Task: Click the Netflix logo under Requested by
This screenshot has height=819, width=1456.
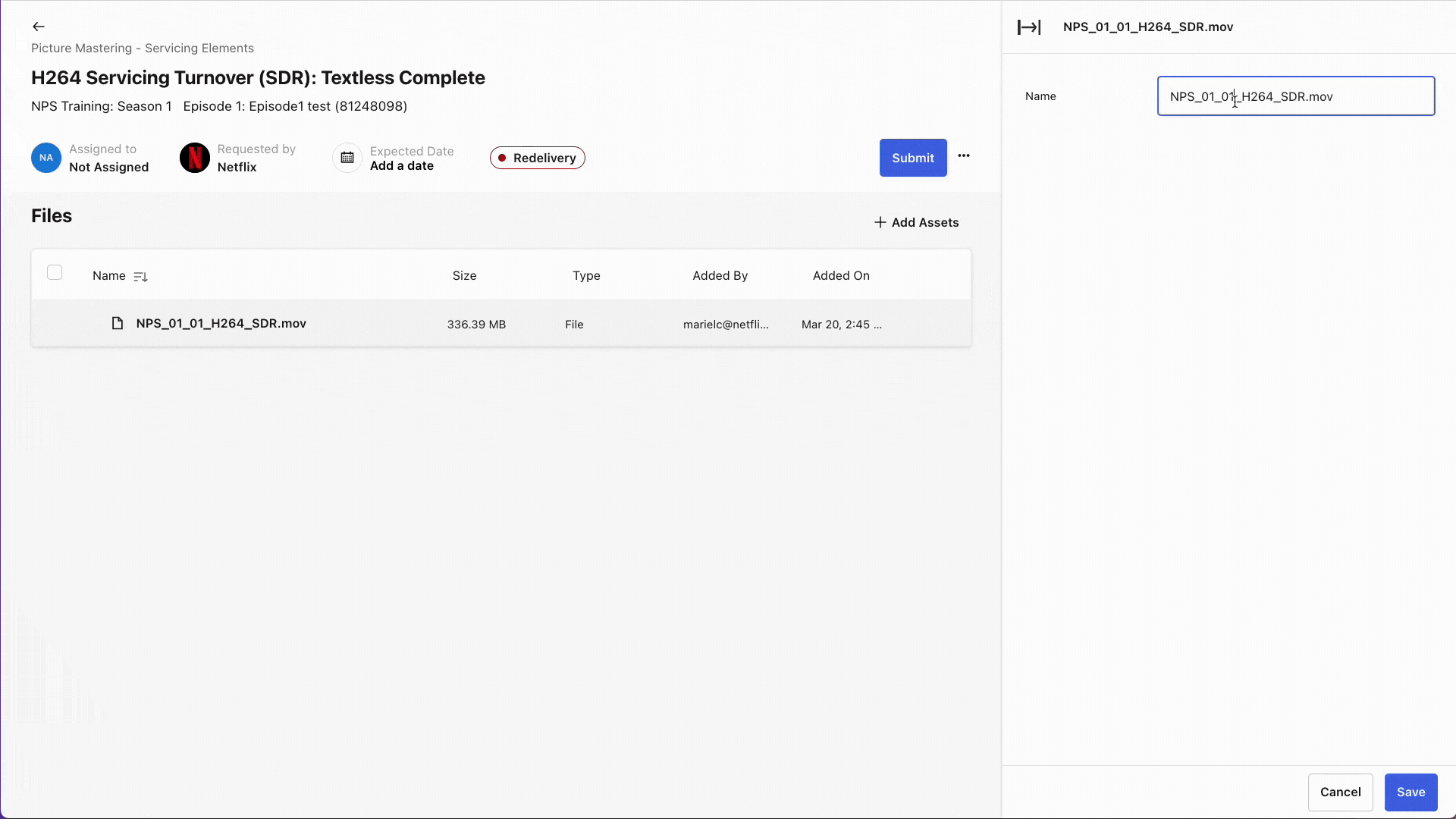Action: pos(194,158)
